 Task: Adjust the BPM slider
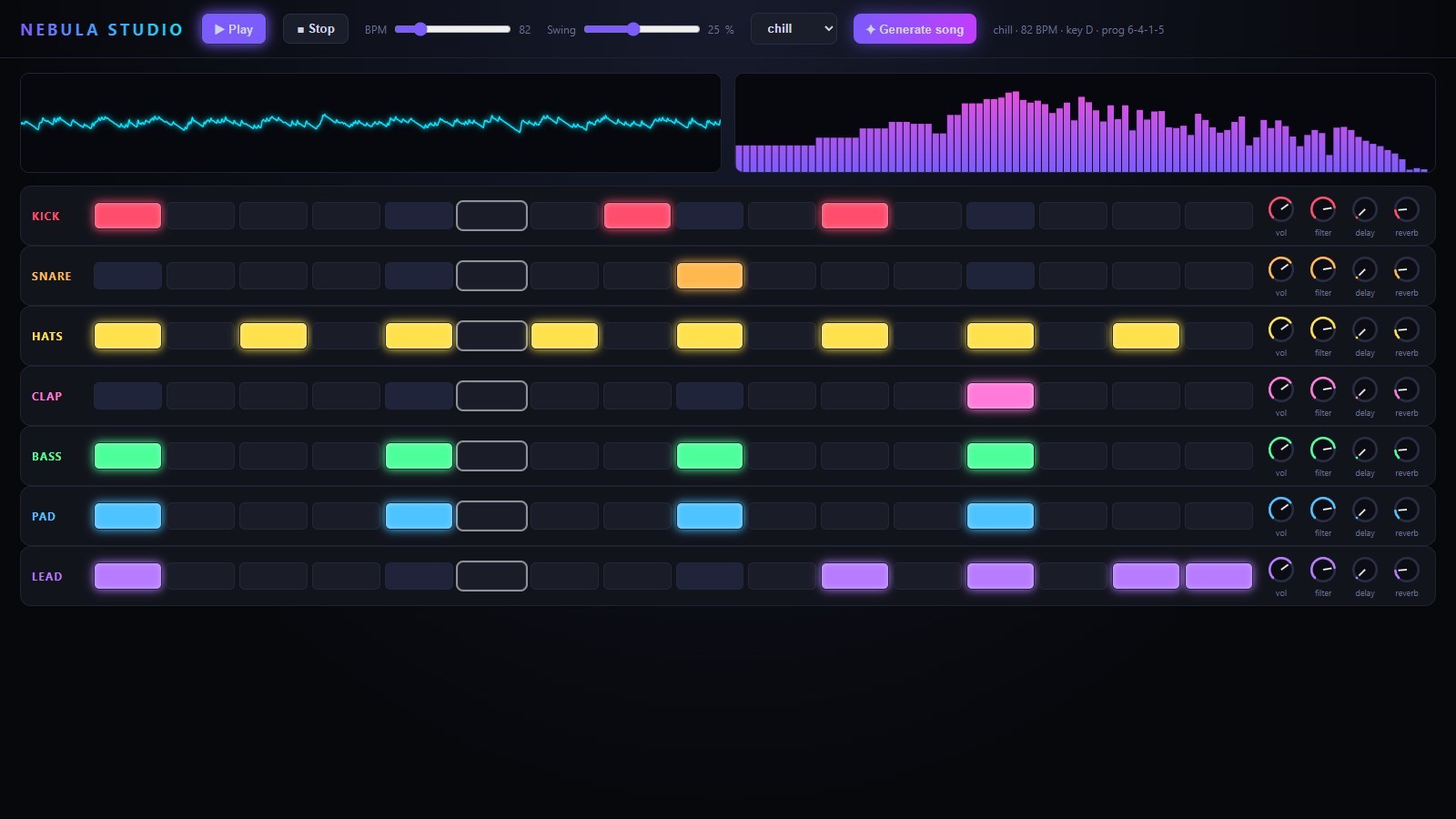tap(452, 29)
